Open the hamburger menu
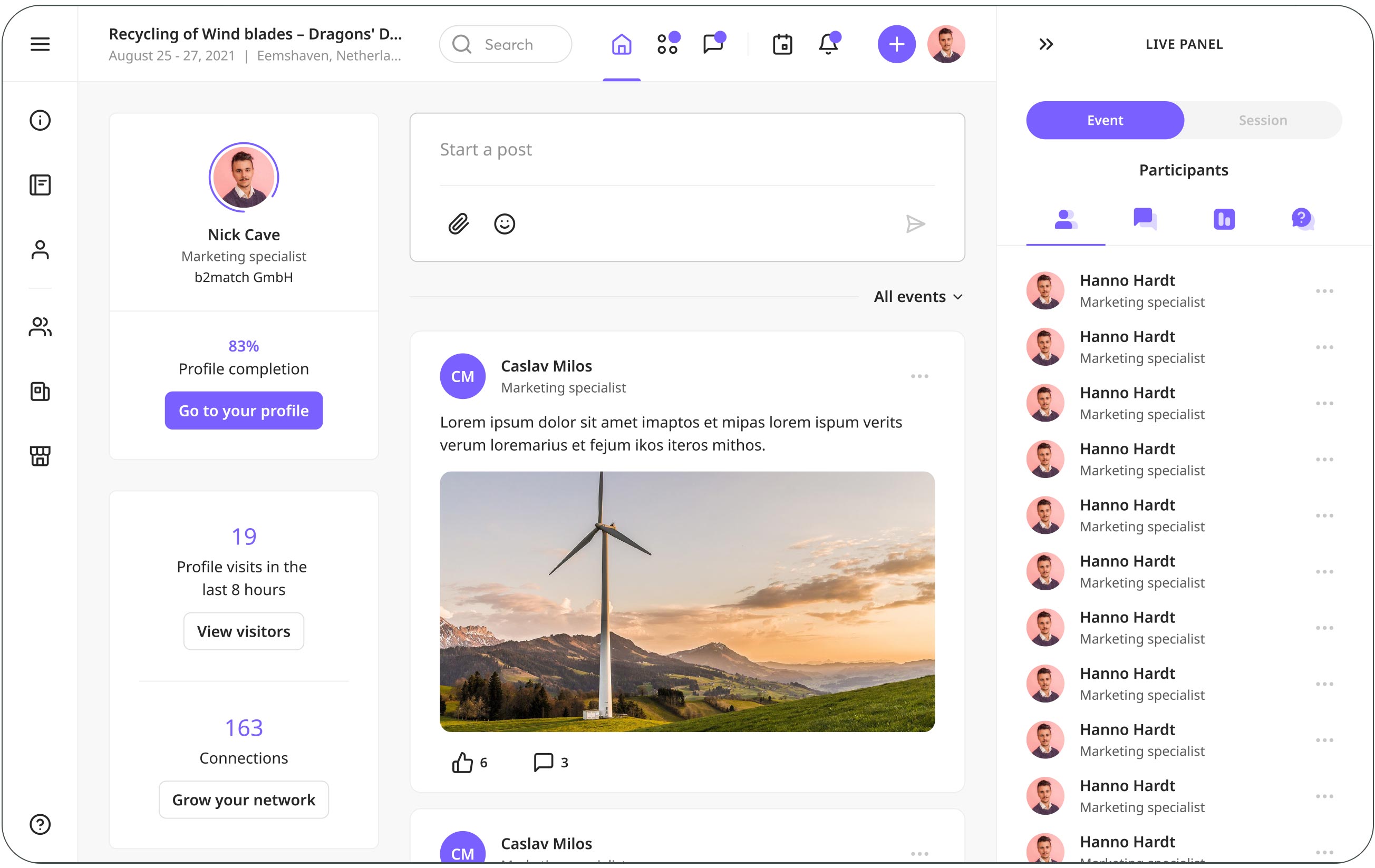This screenshot has width=1375, height=868. click(x=40, y=44)
